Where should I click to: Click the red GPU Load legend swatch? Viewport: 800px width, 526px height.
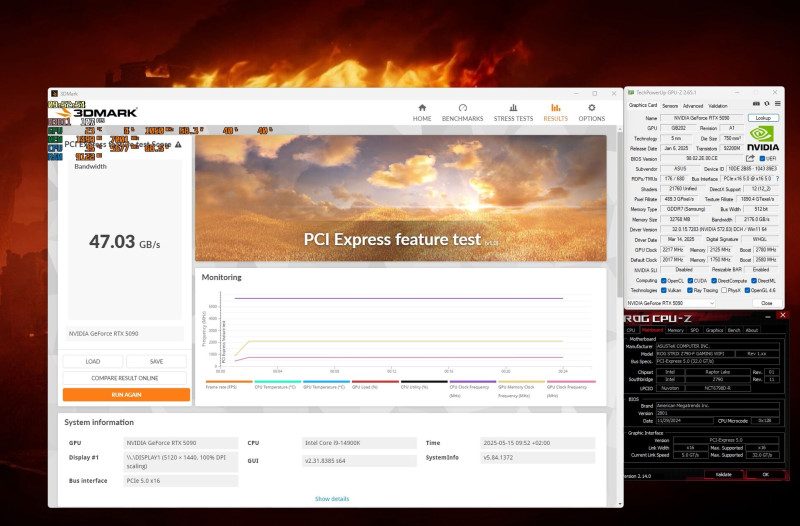coord(375,382)
